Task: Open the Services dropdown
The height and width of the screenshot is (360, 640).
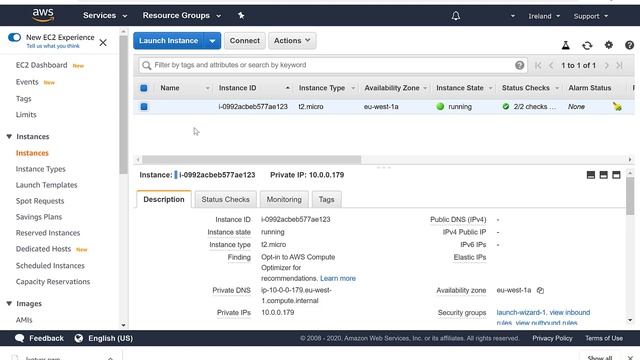Action: (x=105, y=16)
